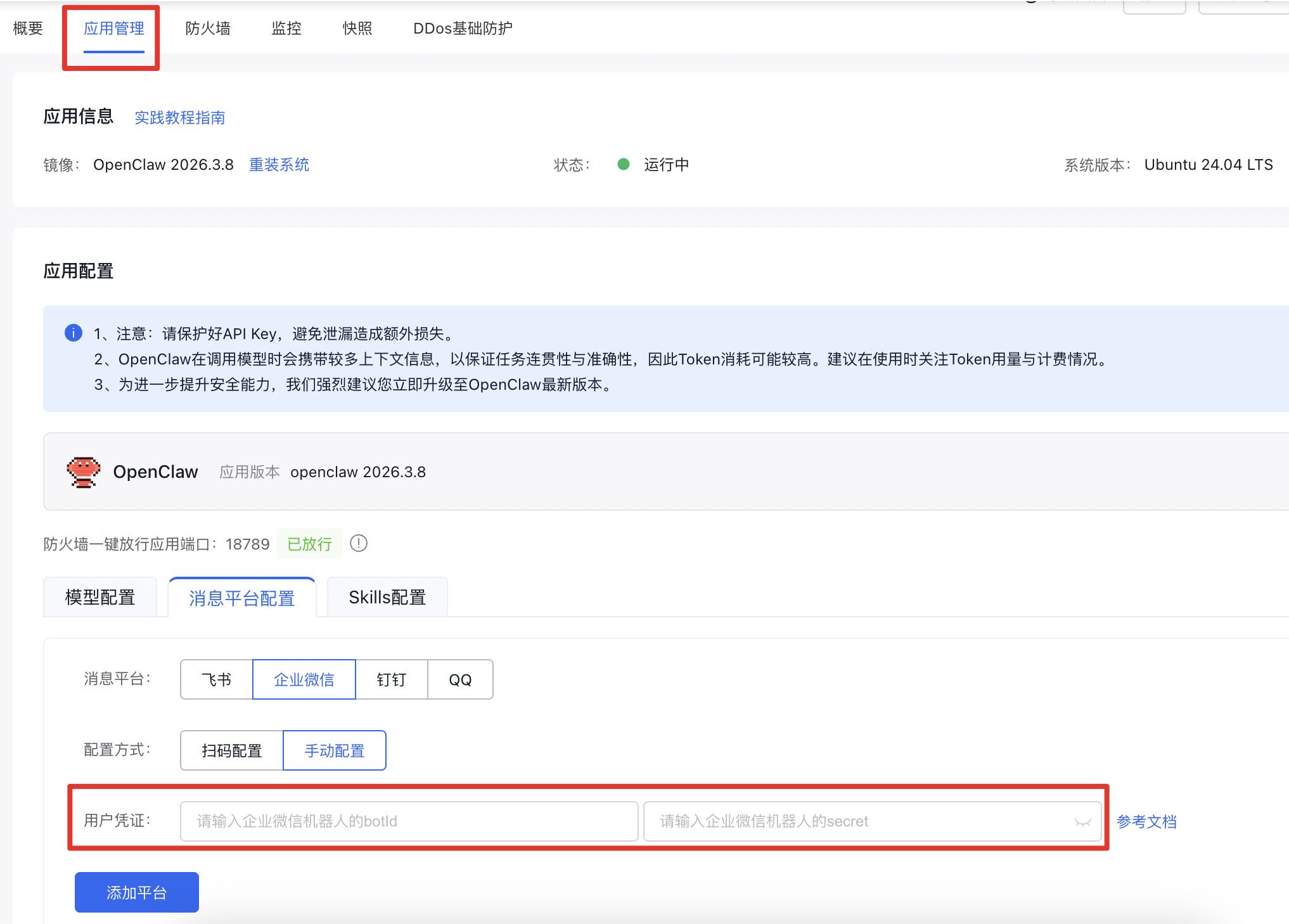Image resolution: width=1289 pixels, height=924 pixels.
Task: Focus the botId input field
Action: pyautogui.click(x=409, y=821)
